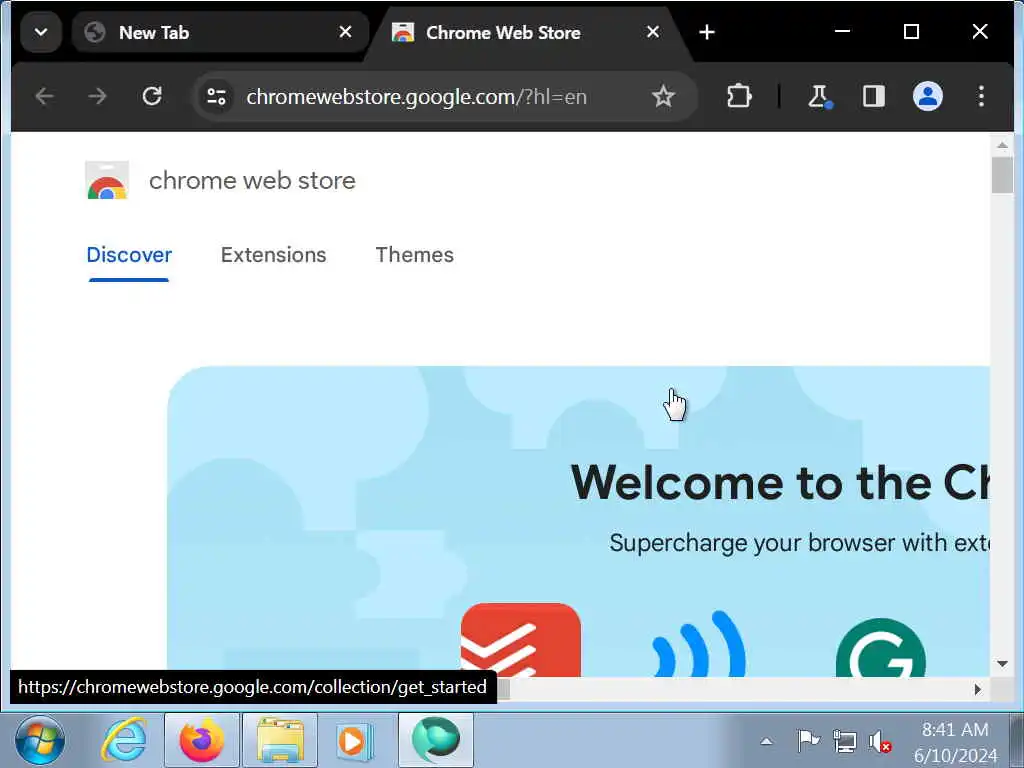
Task: Click the vertical scrollbar up arrow
Action: [1002, 145]
